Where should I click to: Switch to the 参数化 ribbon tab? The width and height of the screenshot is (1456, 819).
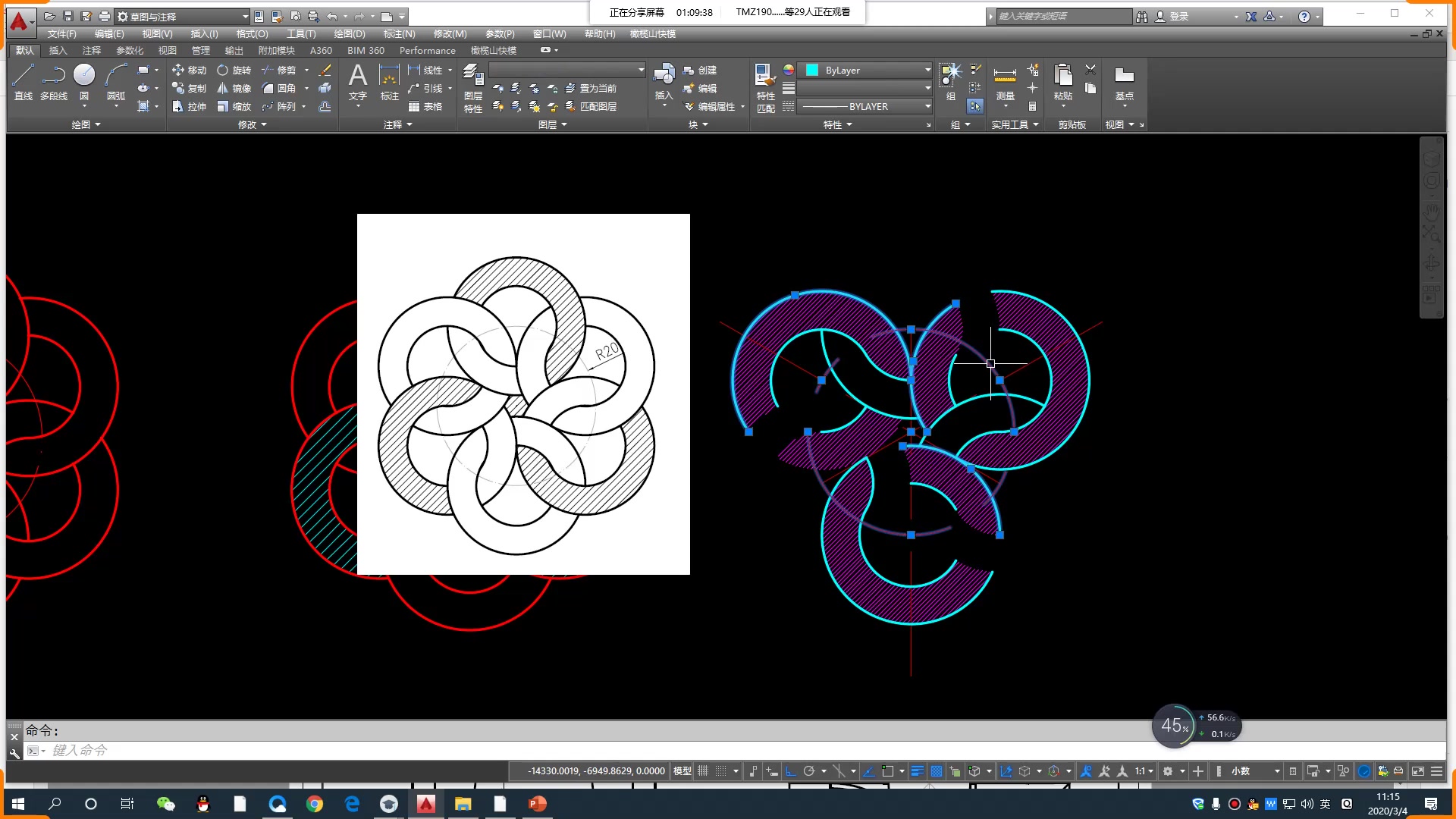pos(130,50)
